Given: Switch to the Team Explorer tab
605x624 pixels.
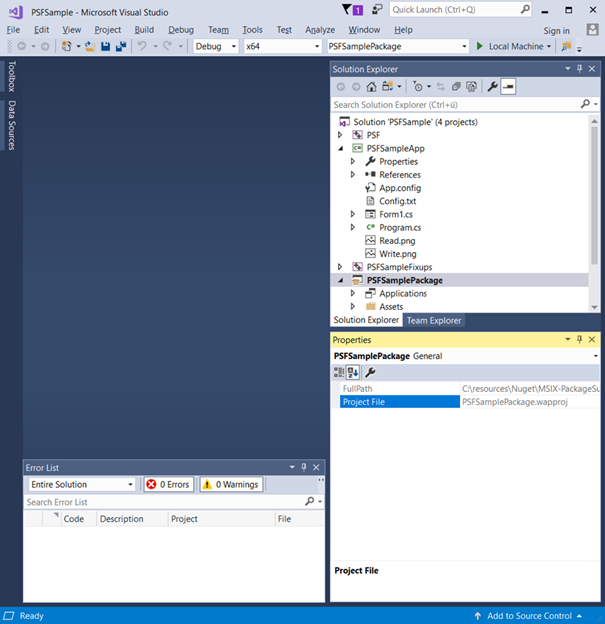Looking at the screenshot, I should click(x=434, y=320).
